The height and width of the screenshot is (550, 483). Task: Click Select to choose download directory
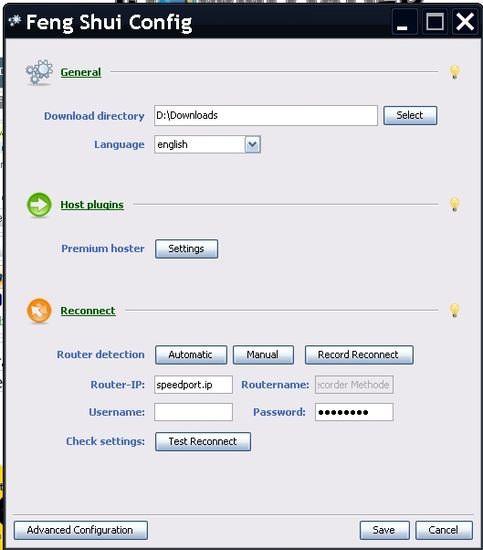(410, 115)
